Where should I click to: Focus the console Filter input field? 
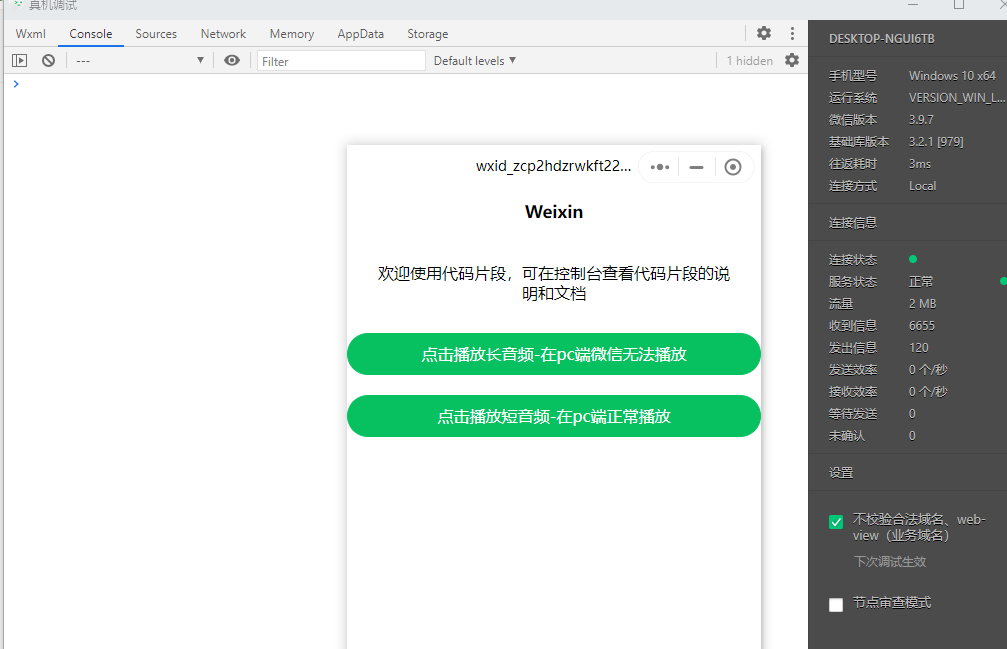tap(341, 61)
